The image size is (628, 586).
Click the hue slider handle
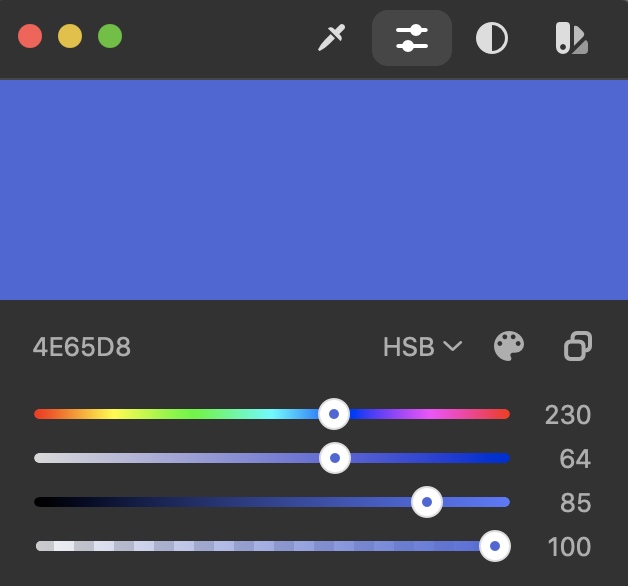point(334,414)
